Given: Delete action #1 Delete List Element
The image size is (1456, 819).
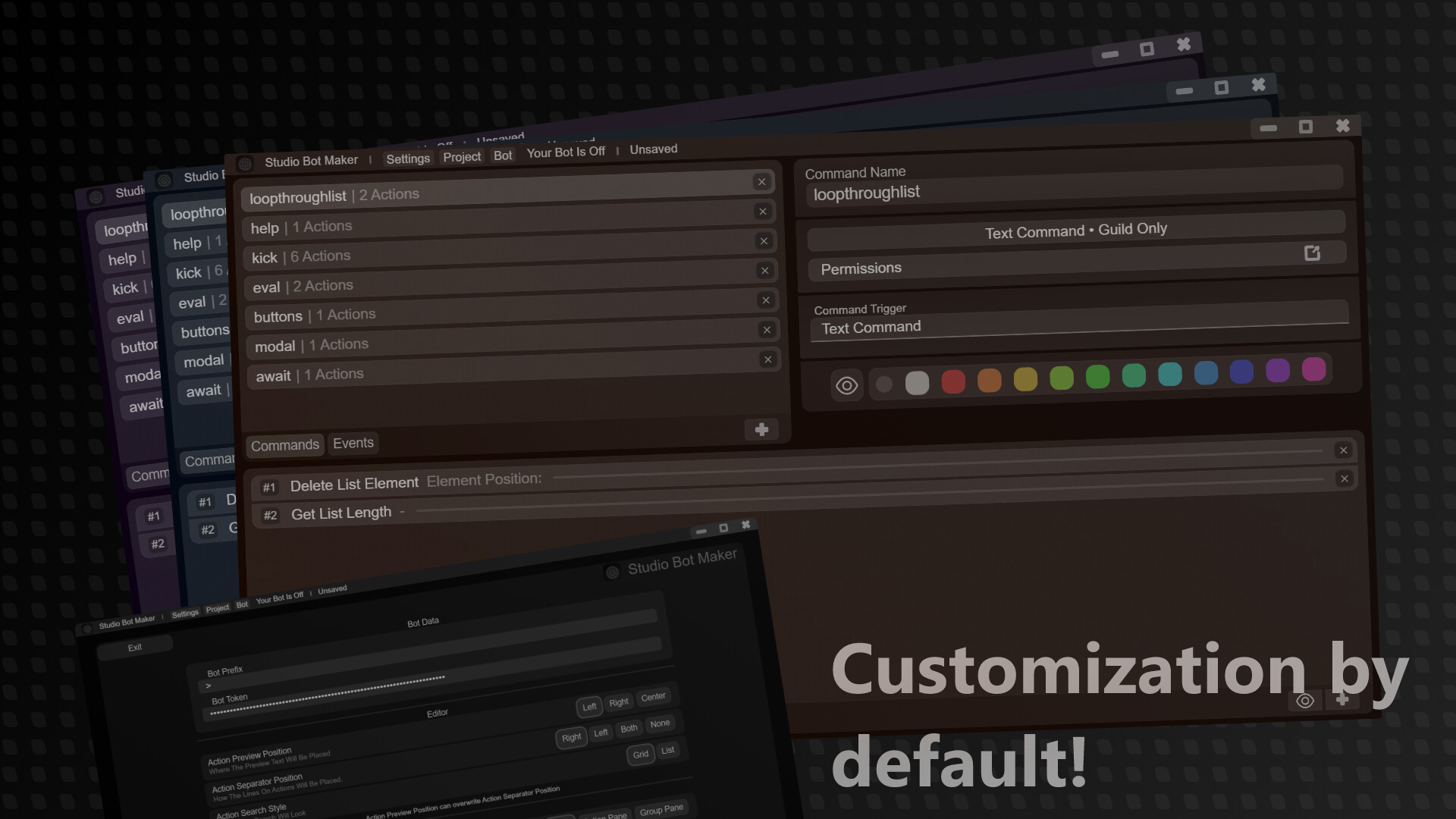Looking at the screenshot, I should pos(1343,450).
